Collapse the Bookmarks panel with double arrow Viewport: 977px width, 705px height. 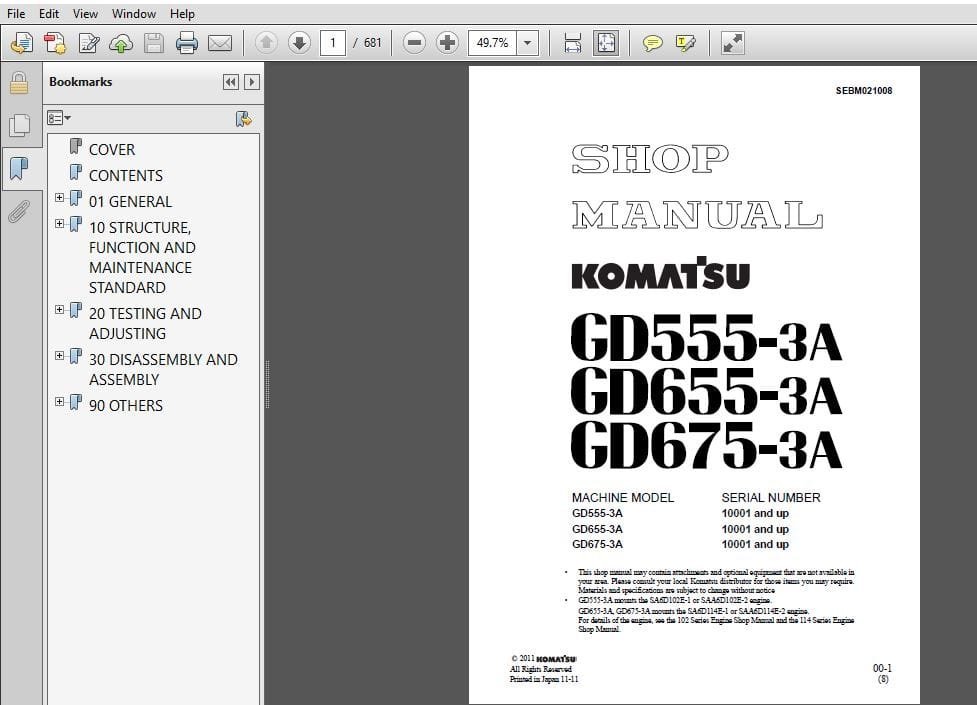point(231,82)
